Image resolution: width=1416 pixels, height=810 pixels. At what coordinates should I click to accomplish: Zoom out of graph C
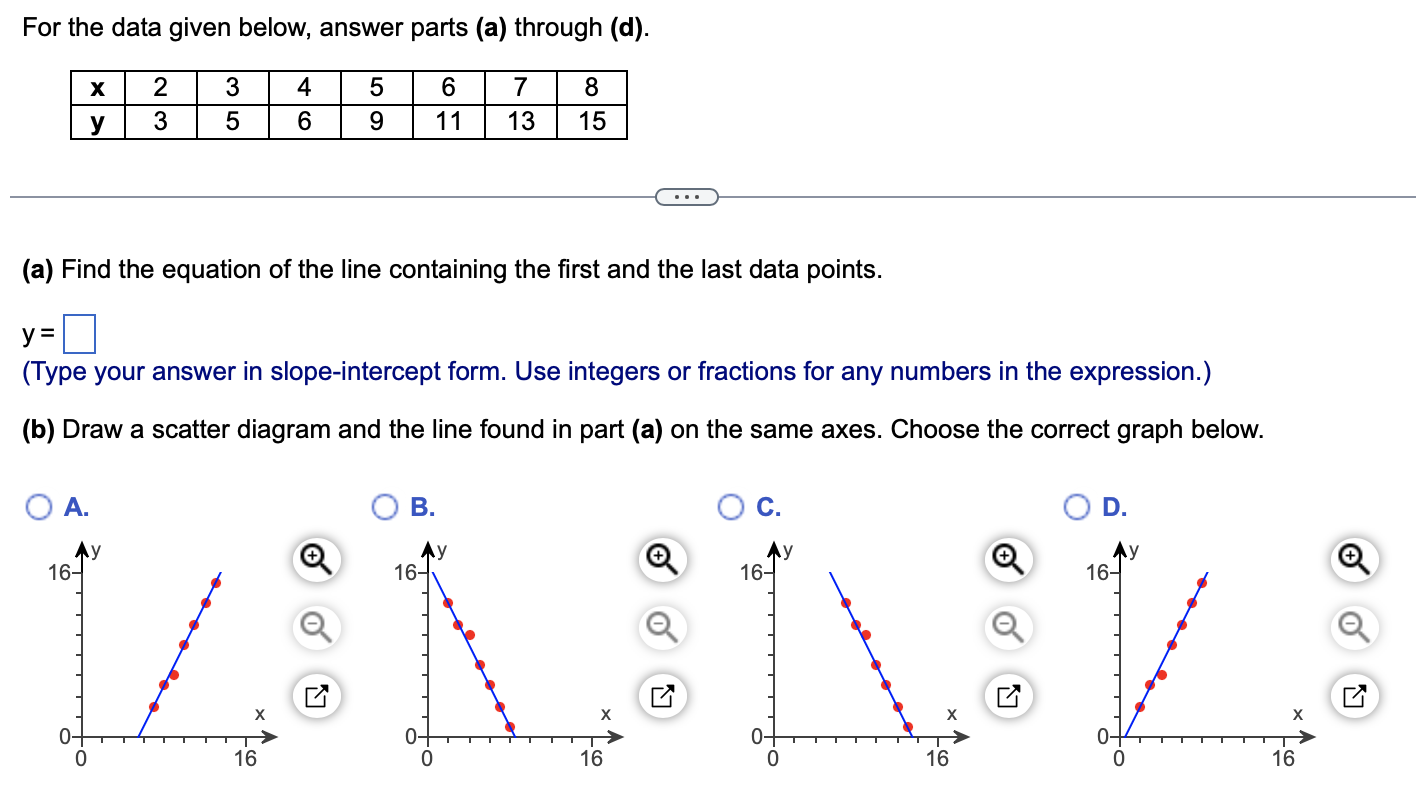pyautogui.click(x=1006, y=628)
